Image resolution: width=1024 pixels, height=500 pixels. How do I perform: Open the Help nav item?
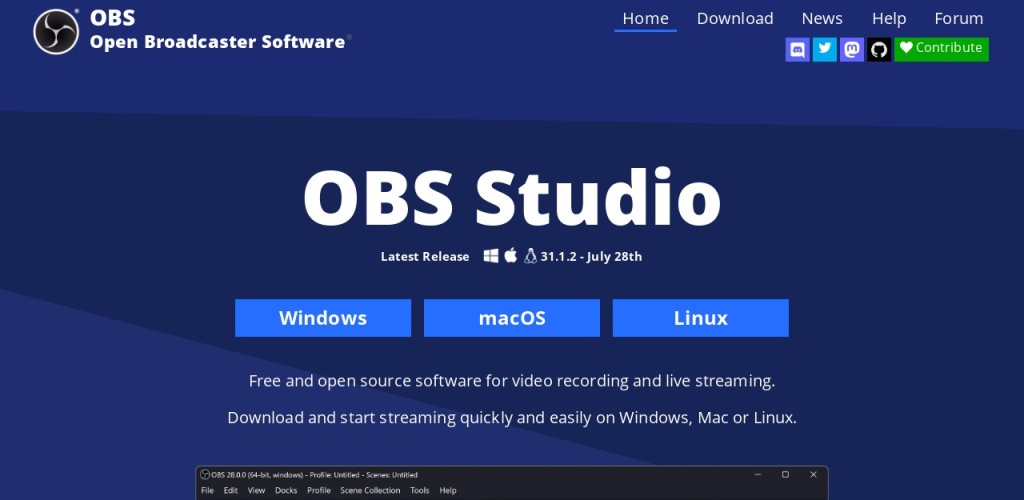(x=888, y=19)
